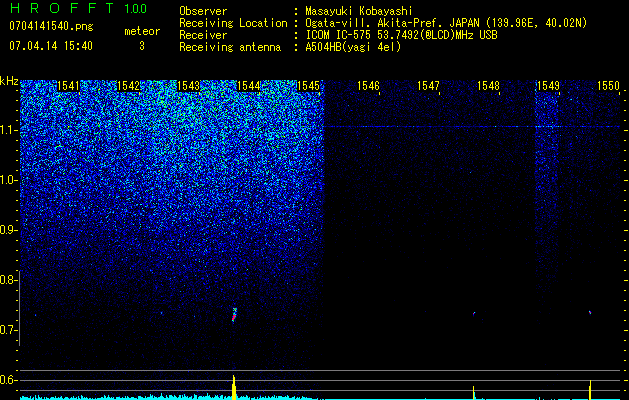Click the yellow intensity spike near 1548
The image size is (629, 400).
474,392
